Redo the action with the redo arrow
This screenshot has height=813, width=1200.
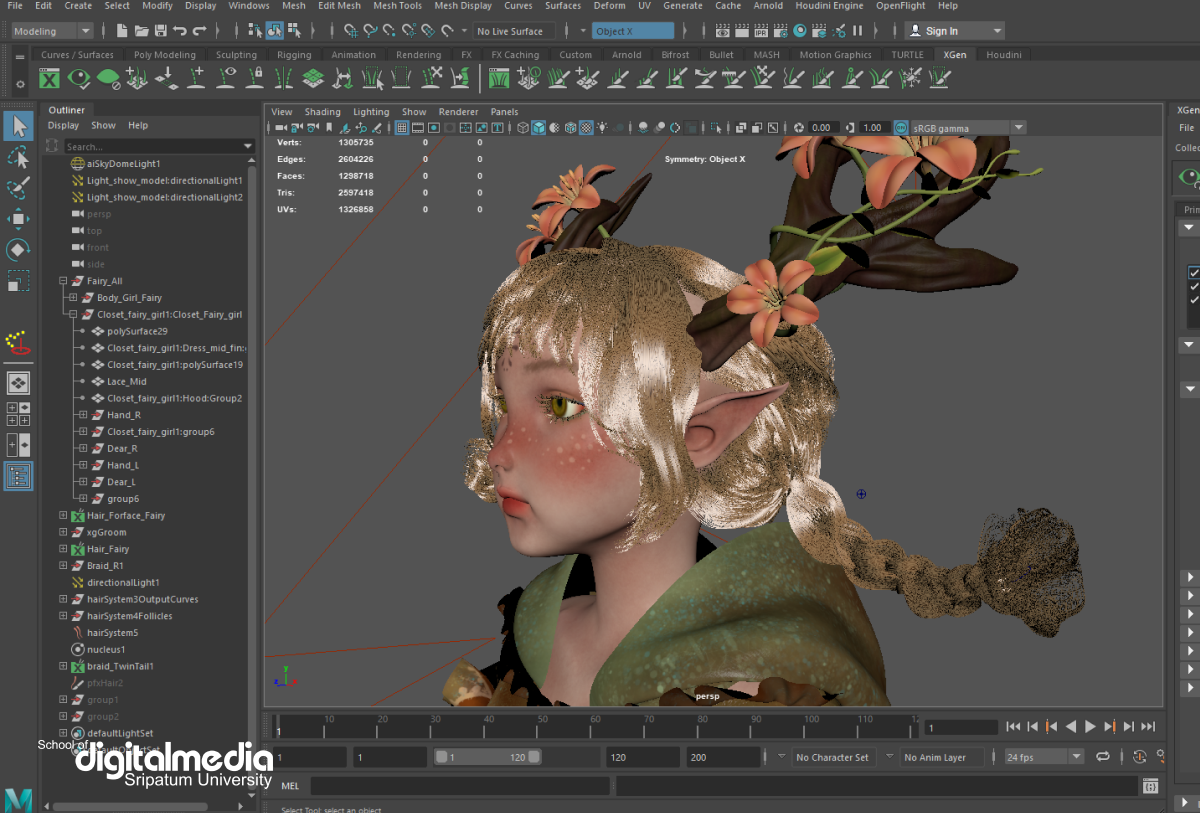(200, 31)
